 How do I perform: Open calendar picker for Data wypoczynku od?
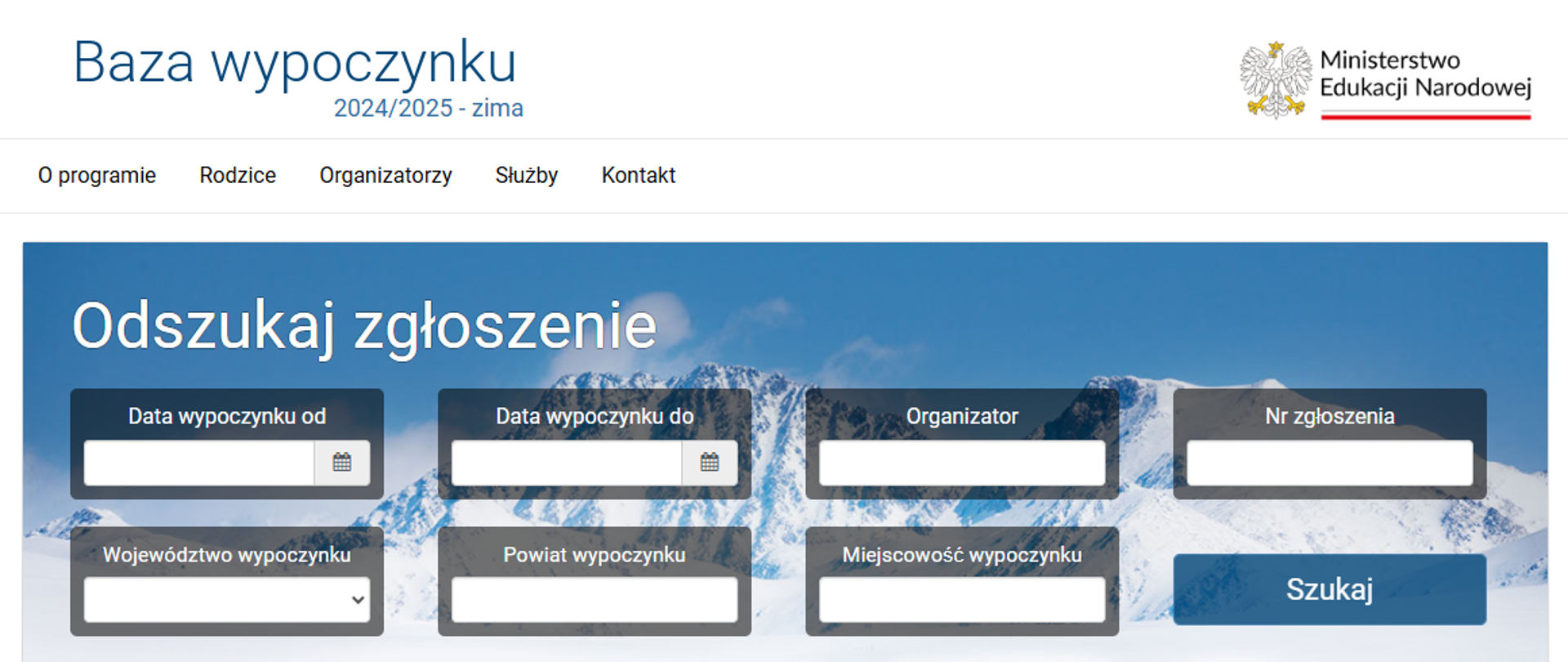click(341, 463)
